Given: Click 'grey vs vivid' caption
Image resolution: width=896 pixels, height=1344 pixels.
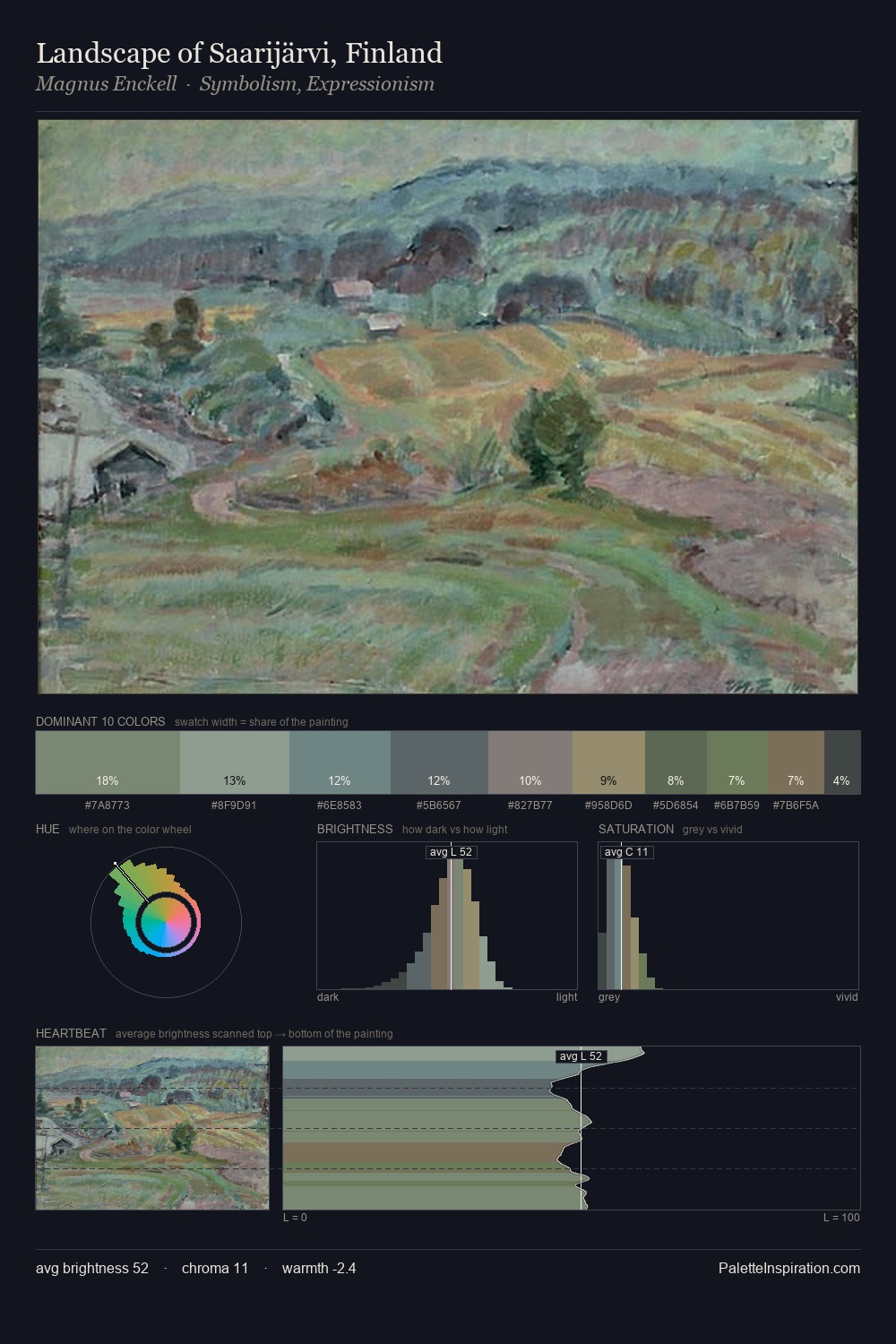Looking at the screenshot, I should point(712,830).
